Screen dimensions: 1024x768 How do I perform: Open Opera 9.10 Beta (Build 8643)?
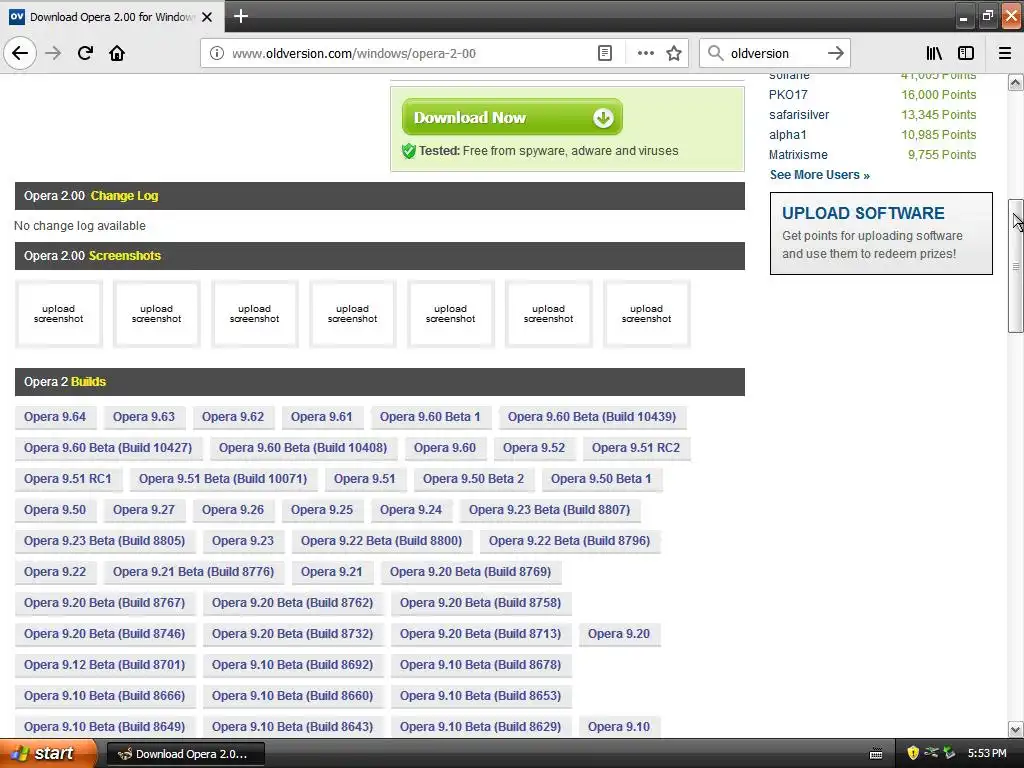tap(292, 727)
